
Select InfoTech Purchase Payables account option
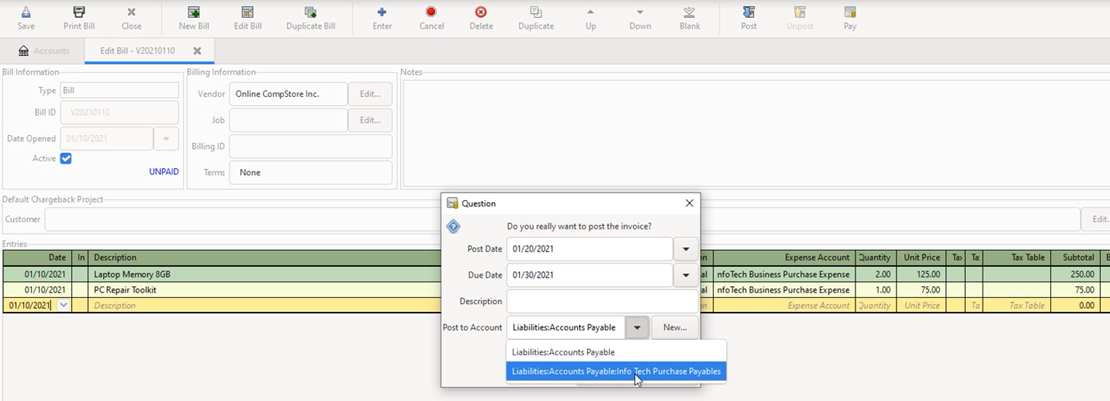tap(616, 371)
